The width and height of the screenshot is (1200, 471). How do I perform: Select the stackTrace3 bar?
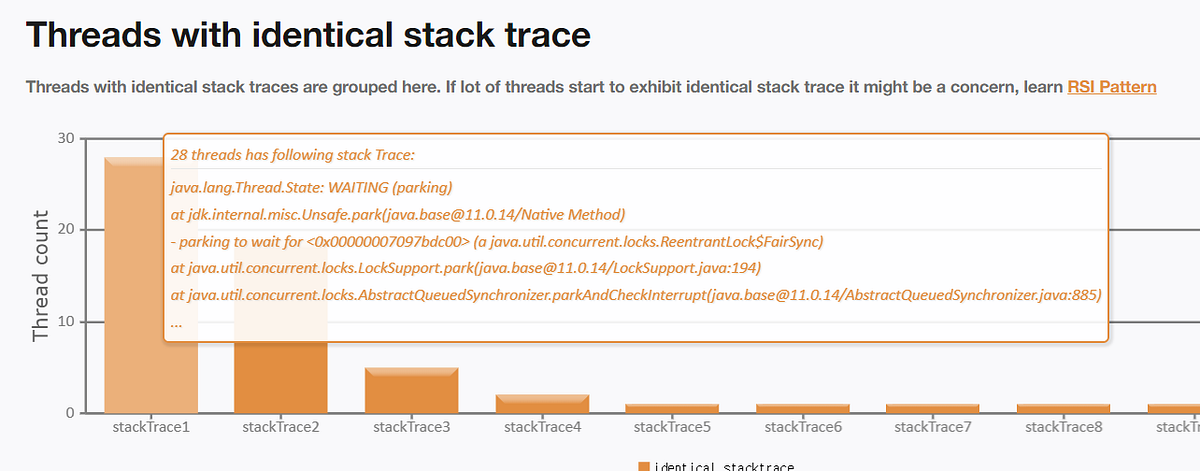[x=411, y=390]
